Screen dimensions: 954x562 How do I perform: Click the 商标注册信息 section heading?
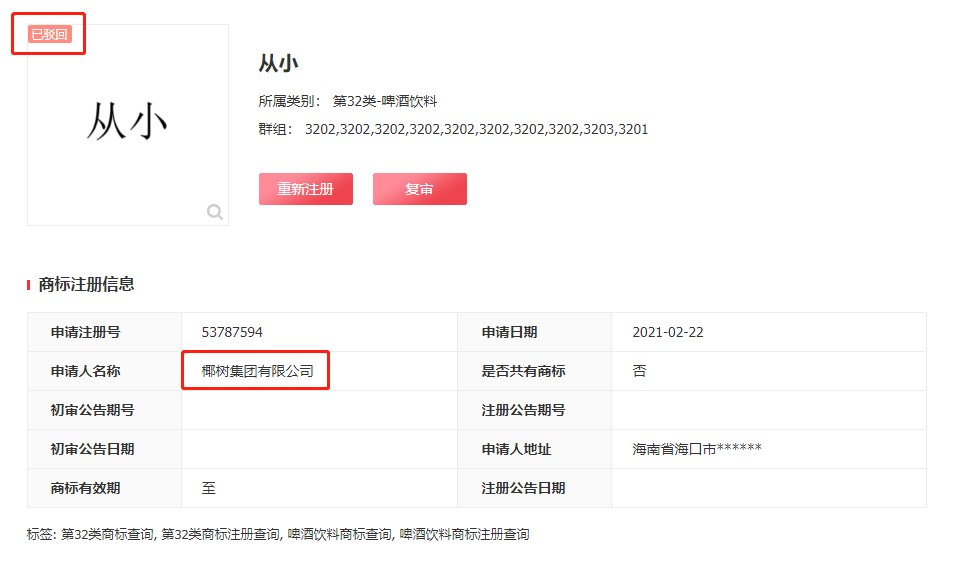coord(86,284)
